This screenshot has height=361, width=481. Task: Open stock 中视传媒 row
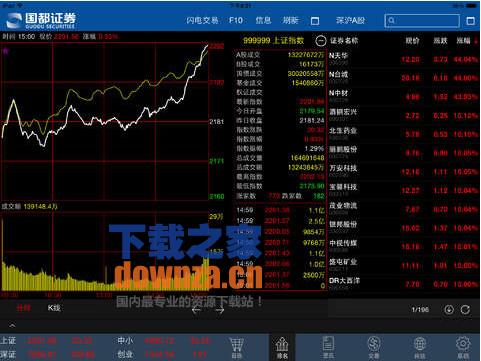403,246
